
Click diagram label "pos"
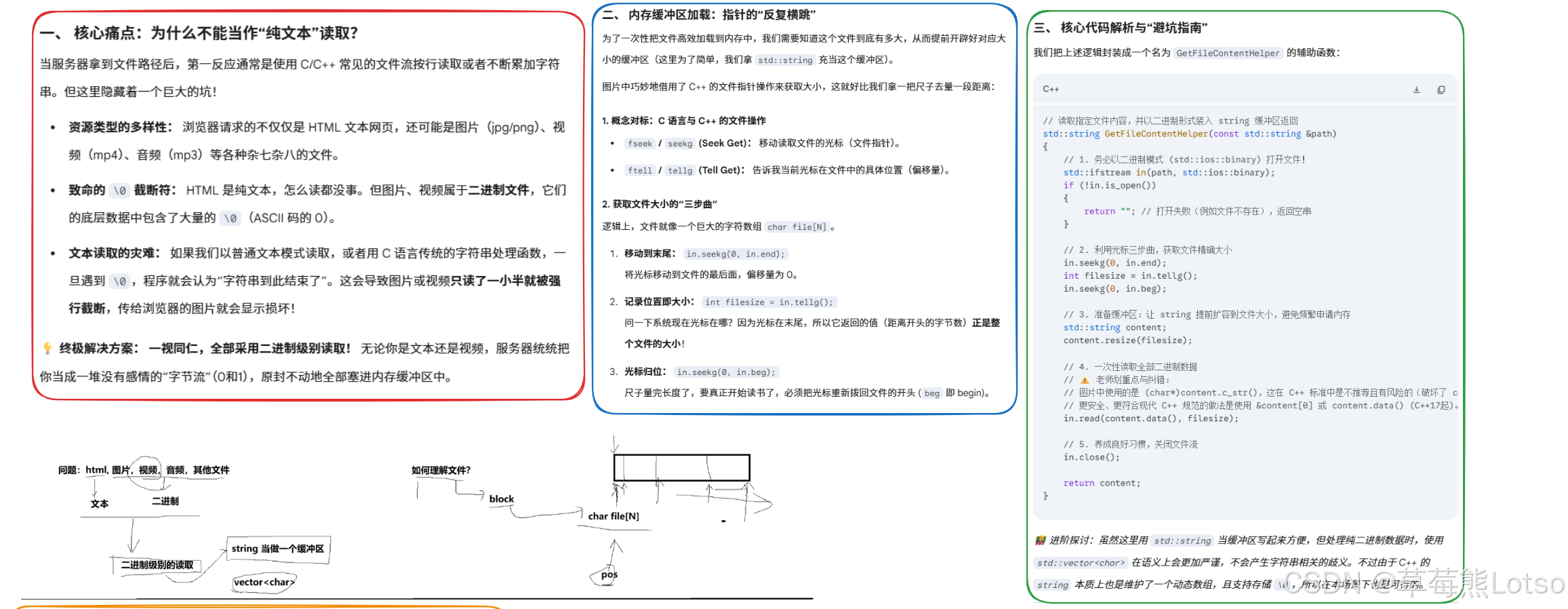point(609,574)
